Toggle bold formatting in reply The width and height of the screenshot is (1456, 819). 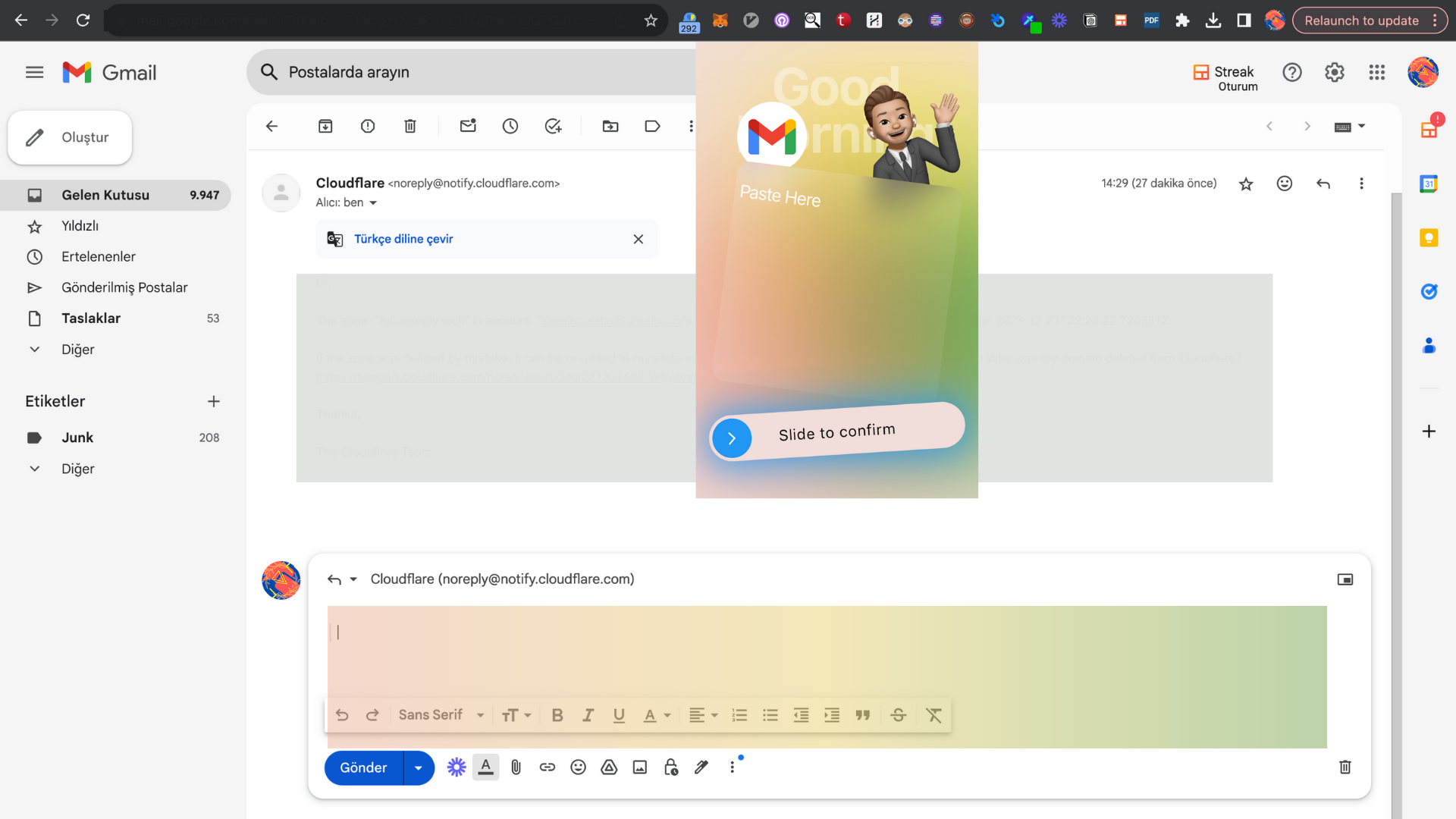click(557, 715)
